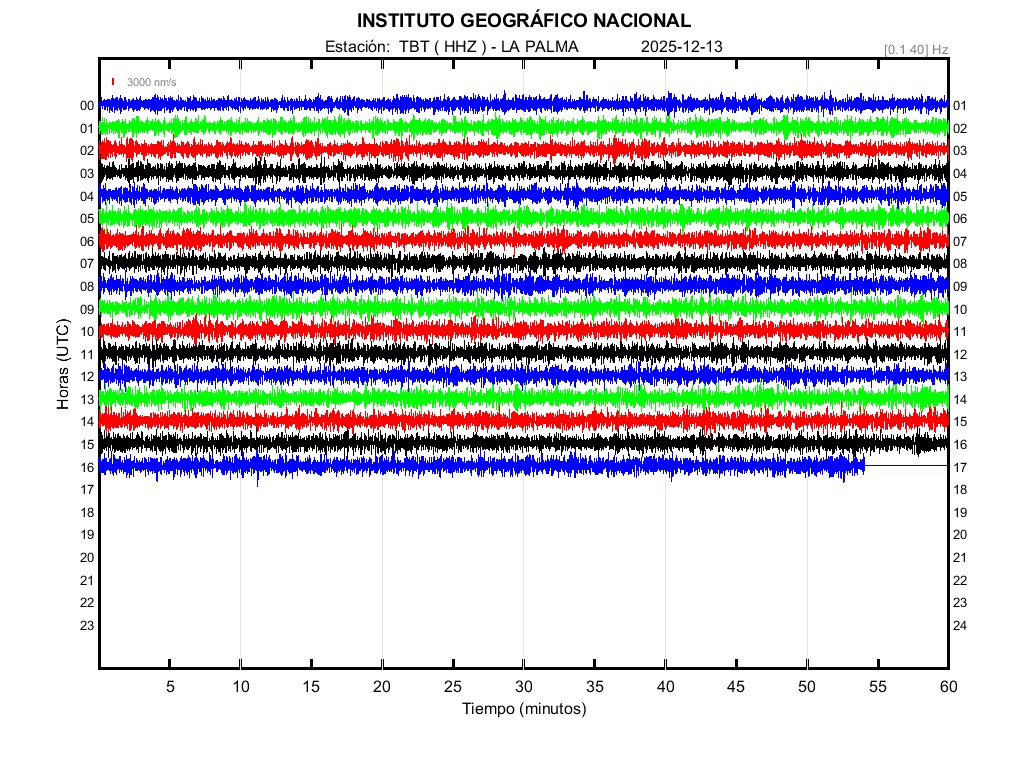Click the flat line ending the hour 16 trace
Viewport: 1024px width, 768px height.
(x=905, y=466)
